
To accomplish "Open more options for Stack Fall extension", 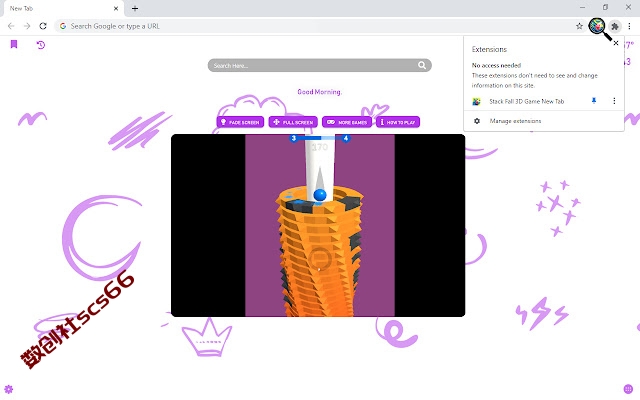I will pos(614,101).
